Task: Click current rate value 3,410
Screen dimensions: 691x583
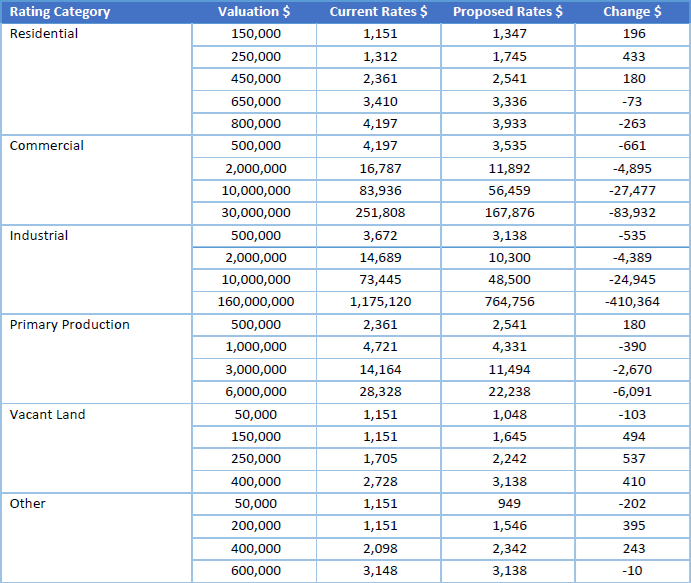Action: point(380,102)
